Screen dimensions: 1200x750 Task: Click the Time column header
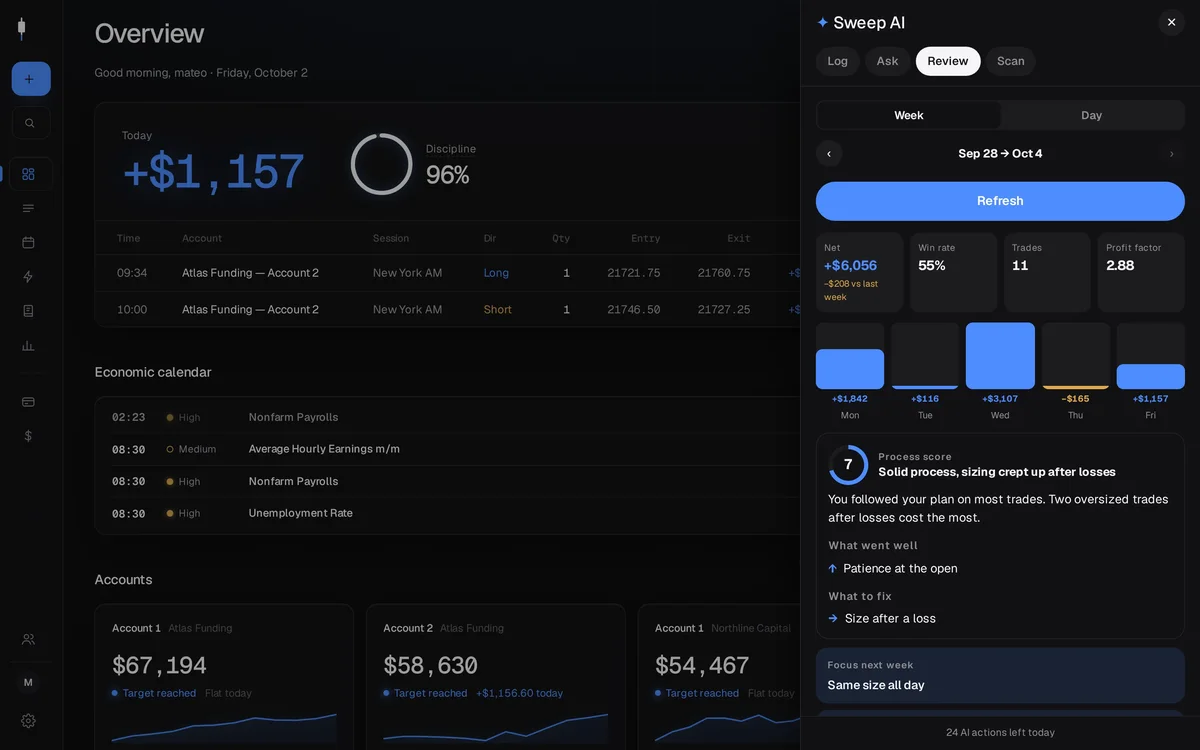click(x=129, y=238)
